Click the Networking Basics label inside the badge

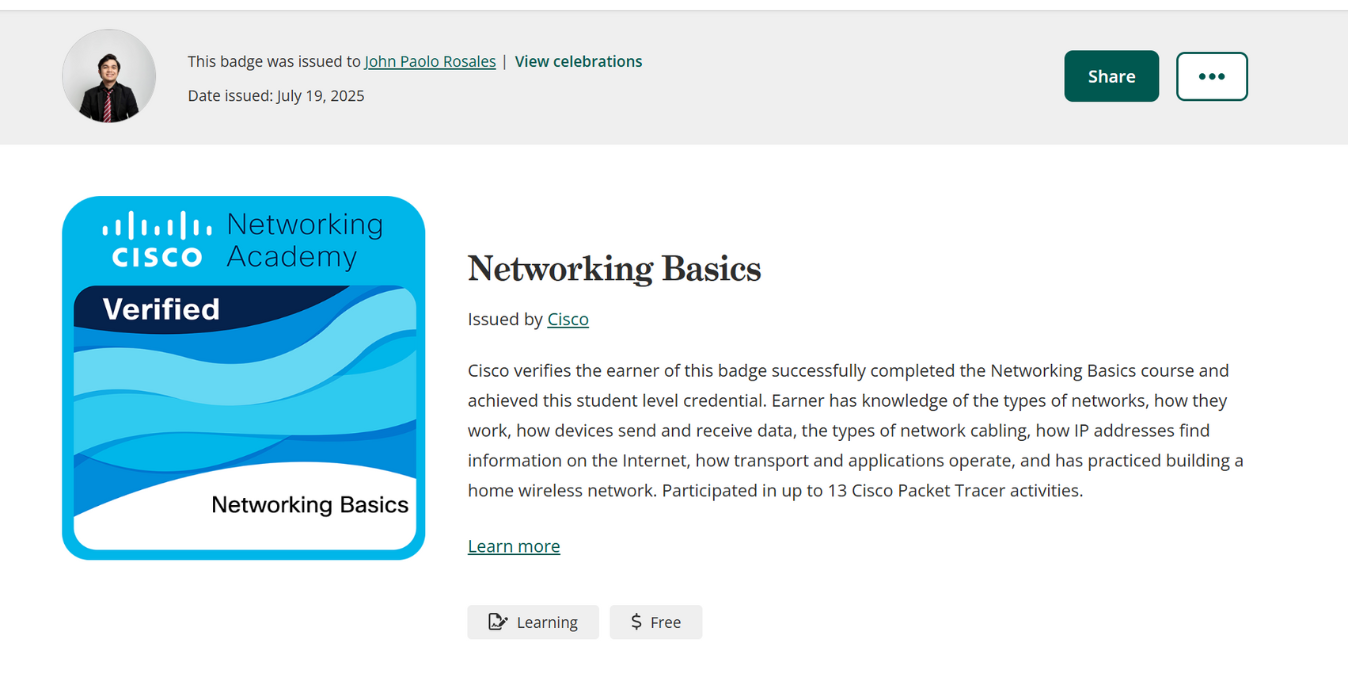(310, 505)
